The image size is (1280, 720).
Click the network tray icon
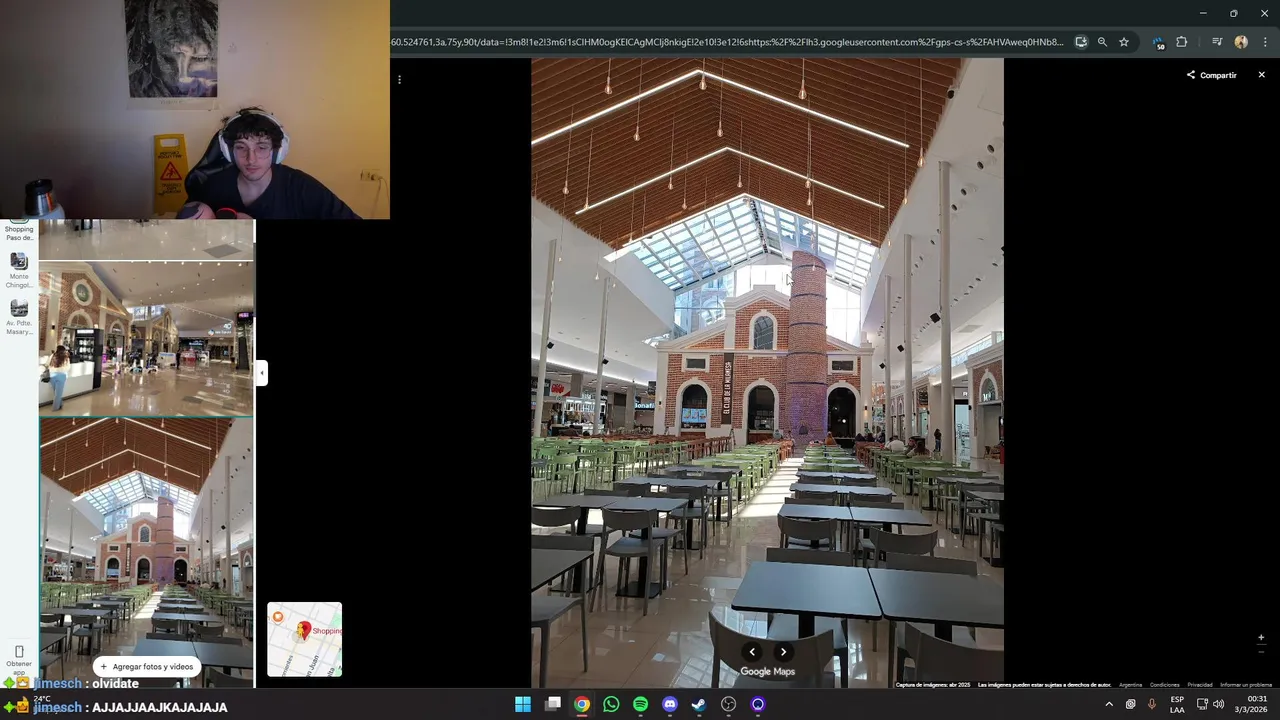[x=1202, y=704]
